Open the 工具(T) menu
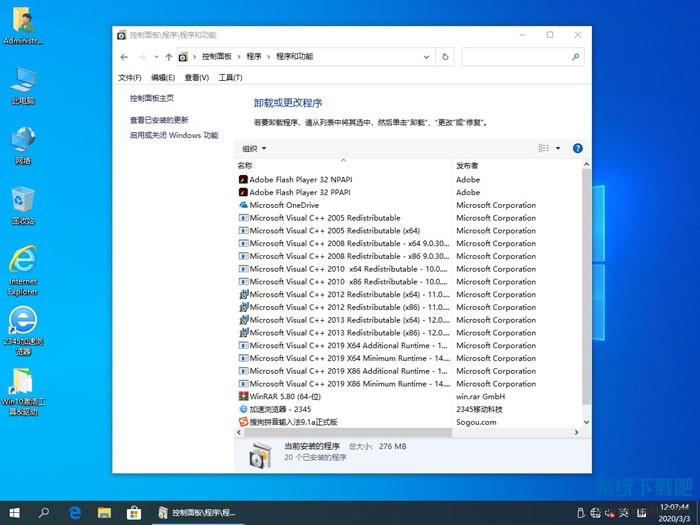Viewport: 700px width, 525px height. [230, 77]
